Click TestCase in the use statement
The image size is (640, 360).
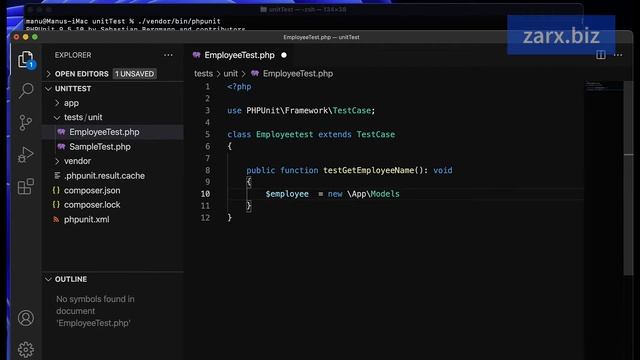point(352,110)
